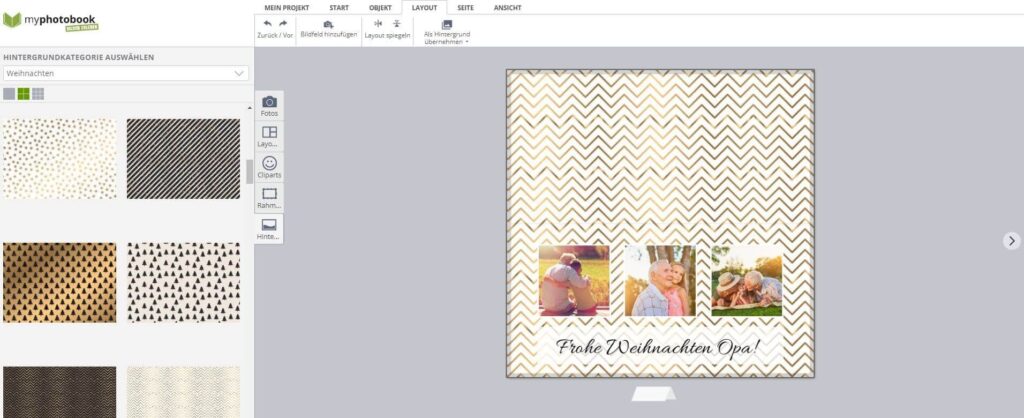Click scroll-up arrow of the background list
The image size is (1024, 418).
pyautogui.click(x=249, y=108)
